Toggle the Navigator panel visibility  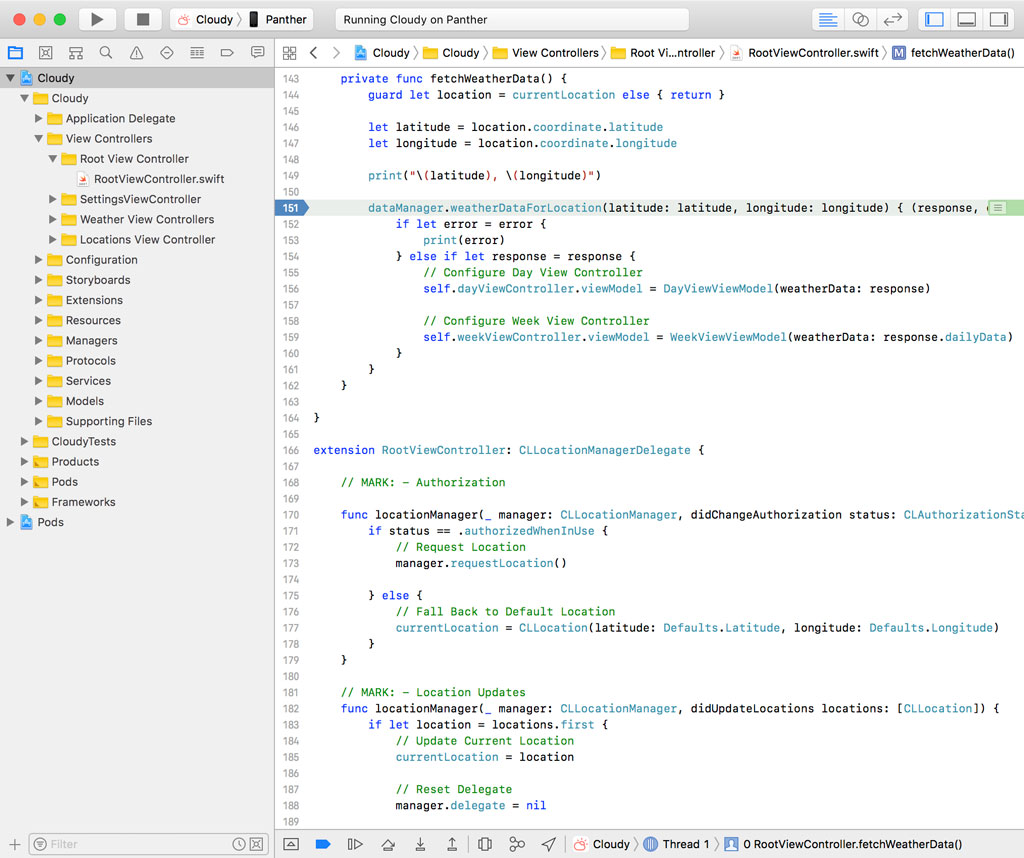[935, 18]
